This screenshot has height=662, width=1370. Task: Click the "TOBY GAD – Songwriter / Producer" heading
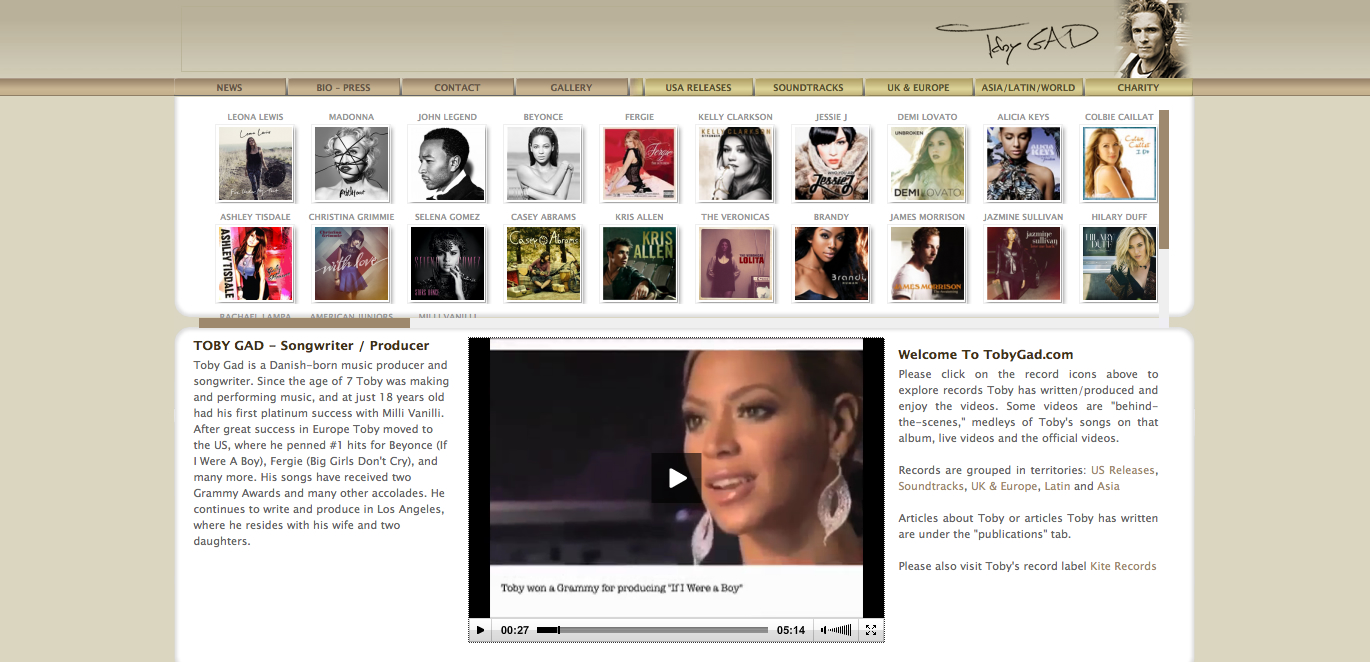[311, 346]
